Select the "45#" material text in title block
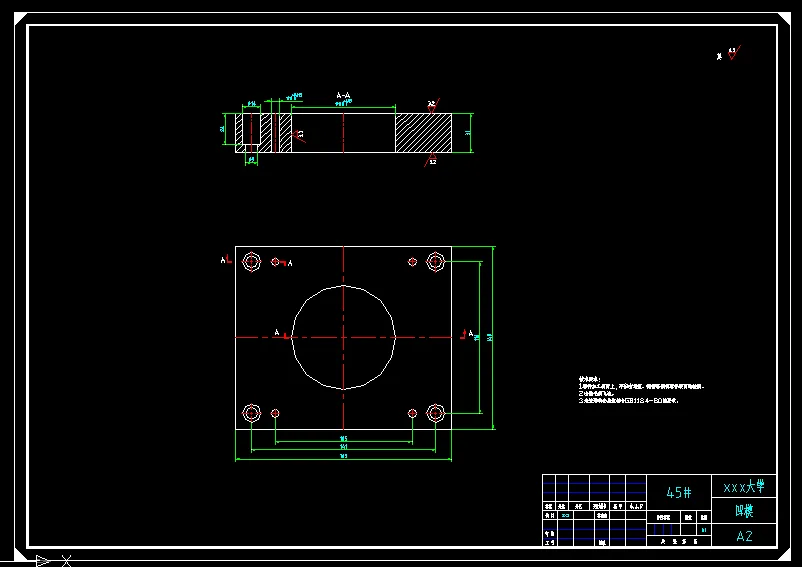Image resolution: width=802 pixels, height=567 pixels. click(679, 492)
